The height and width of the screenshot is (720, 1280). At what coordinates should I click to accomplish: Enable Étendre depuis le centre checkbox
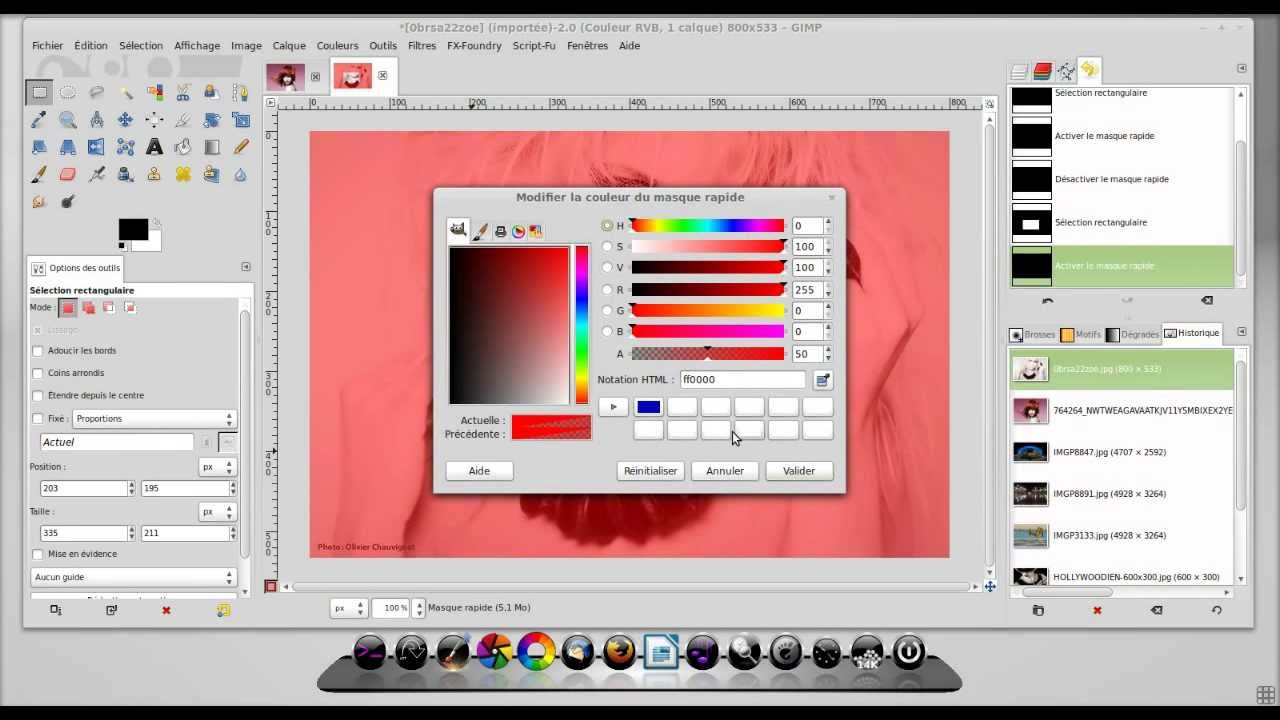pyautogui.click(x=38, y=396)
